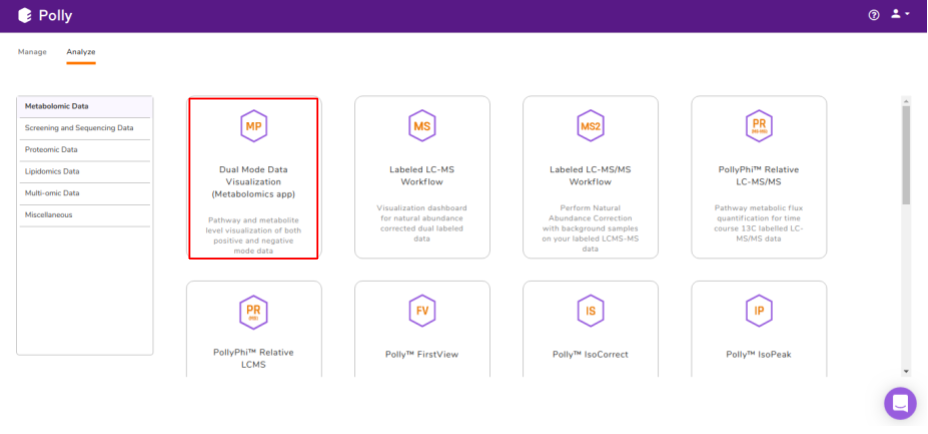Open Labeled LC-MS/MS Workflow title
The image size is (928, 434).
(591, 176)
